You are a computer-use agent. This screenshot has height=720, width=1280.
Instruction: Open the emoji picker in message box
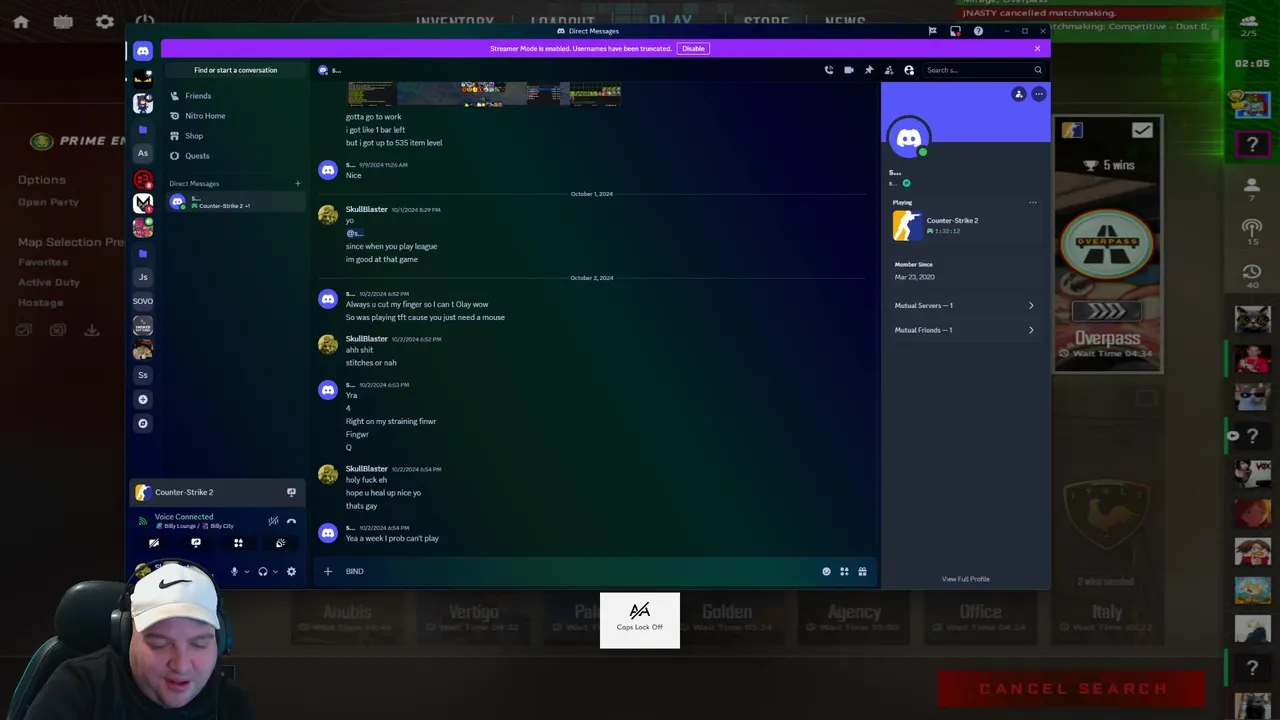[x=826, y=571]
